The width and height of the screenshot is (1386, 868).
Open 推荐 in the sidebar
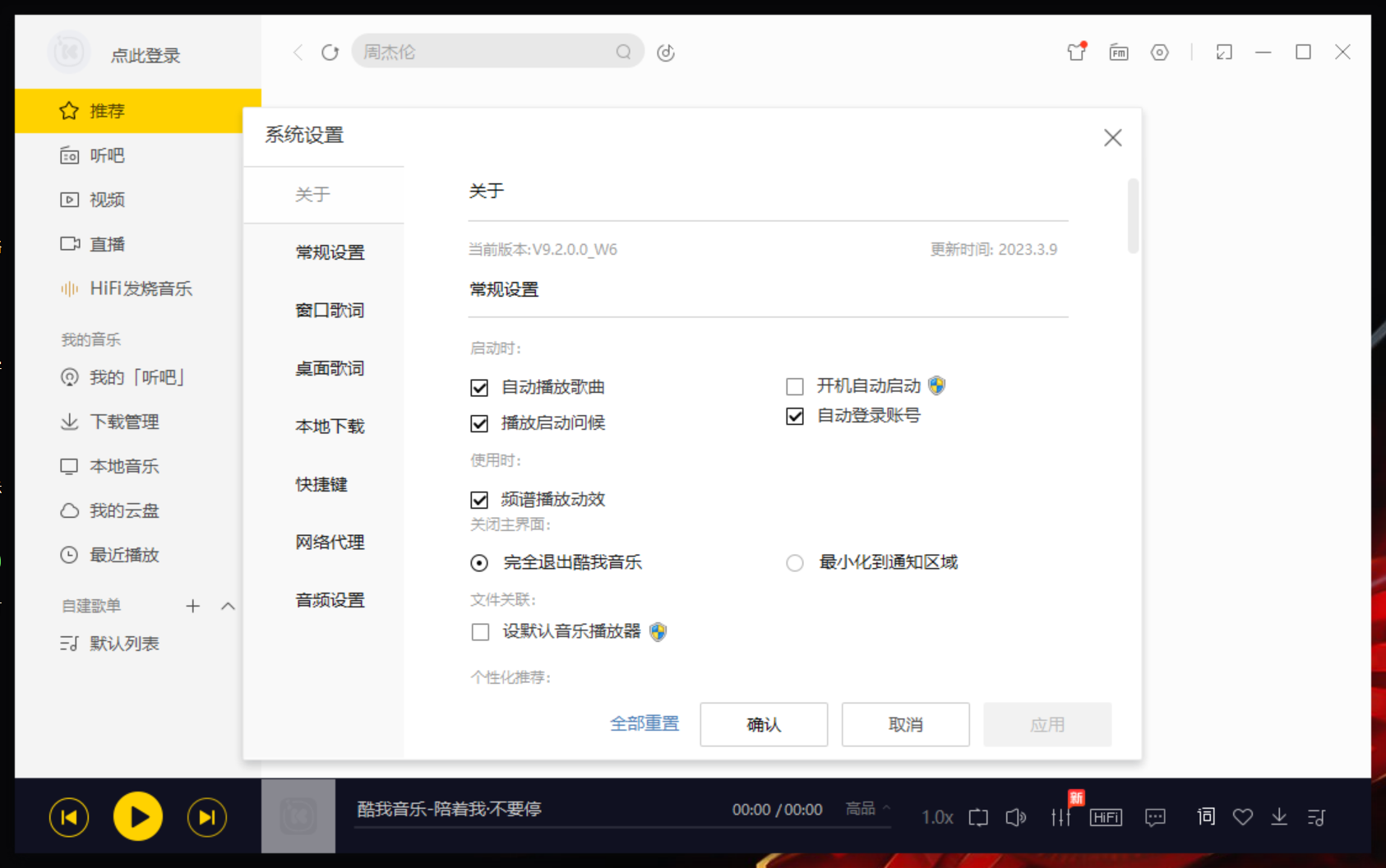[x=138, y=111]
